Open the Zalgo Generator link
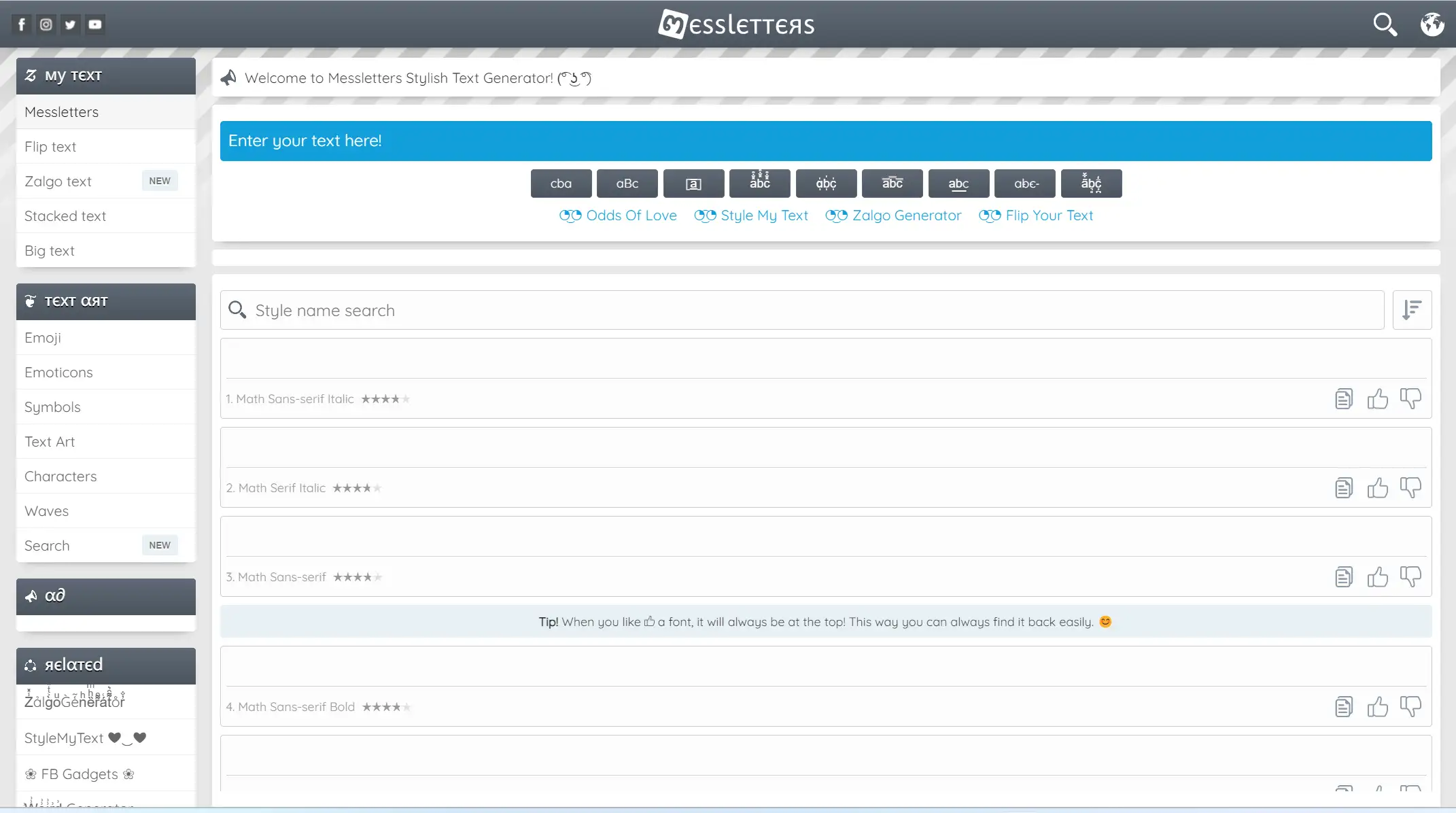This screenshot has width=1456, height=813. point(893,215)
